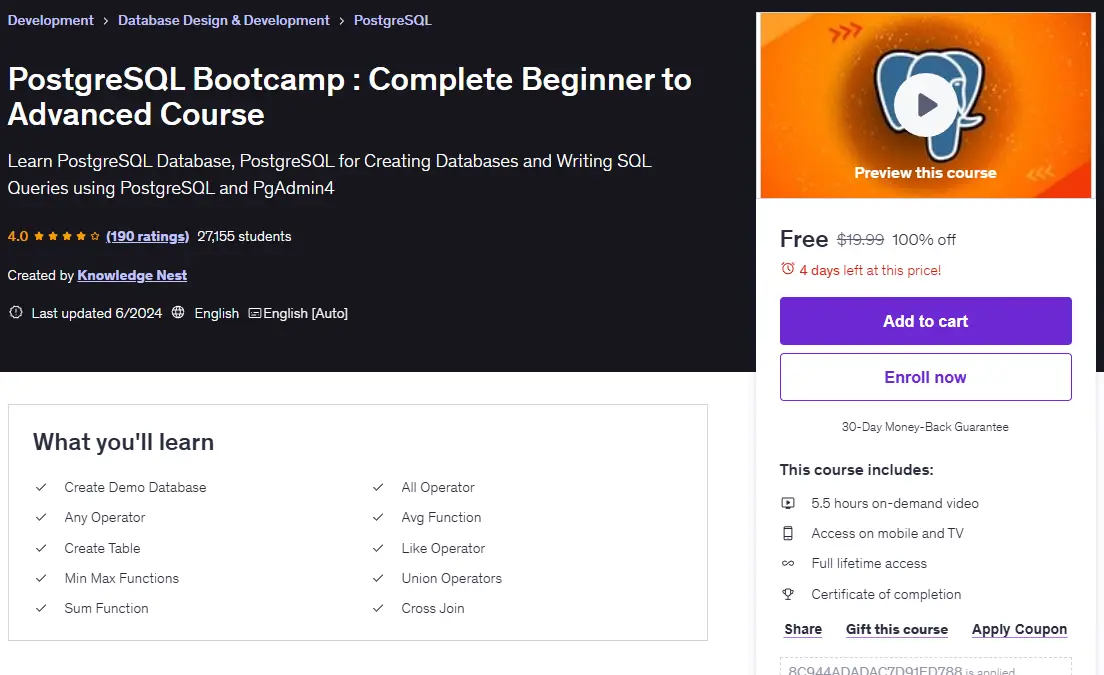1104x675 pixels.
Task: Click the on-demand video icon
Action: pyautogui.click(x=788, y=503)
